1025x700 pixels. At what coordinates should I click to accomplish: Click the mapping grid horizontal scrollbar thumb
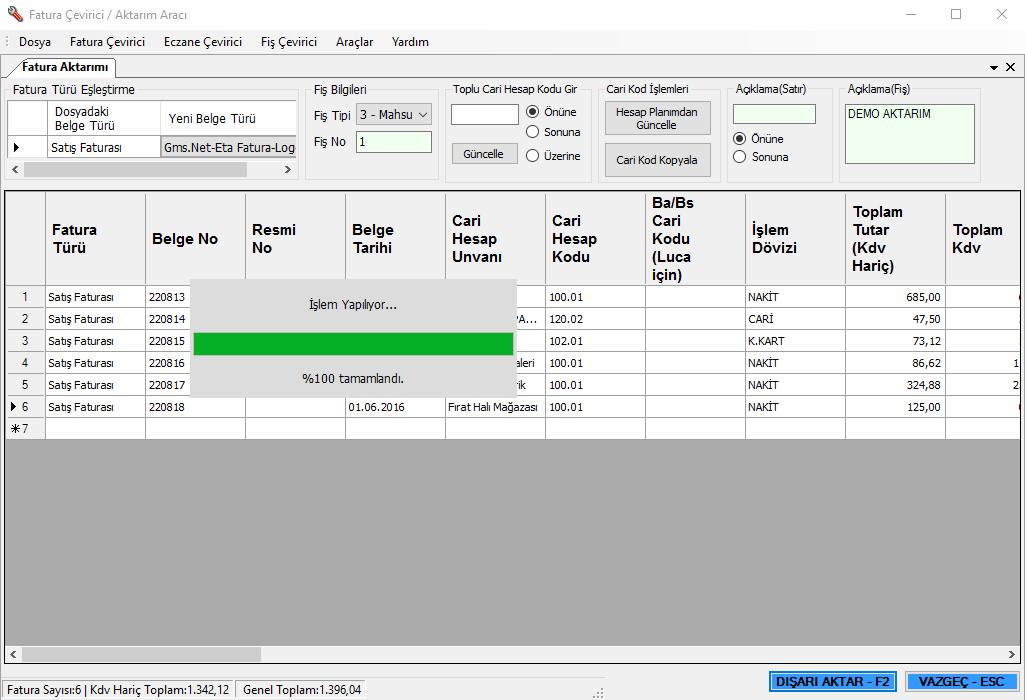point(135,169)
